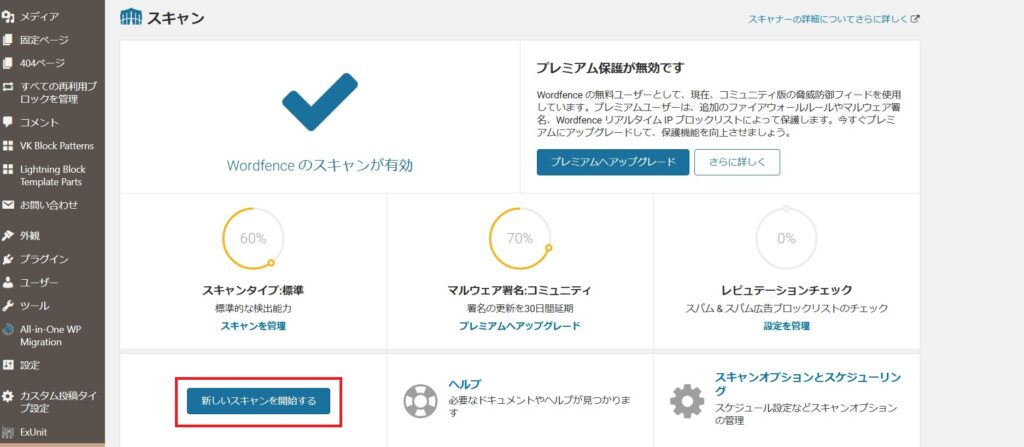Image resolution: width=1024 pixels, height=447 pixels.
Task: Click the 設定 settings sidebar icon
Action: coord(8,365)
